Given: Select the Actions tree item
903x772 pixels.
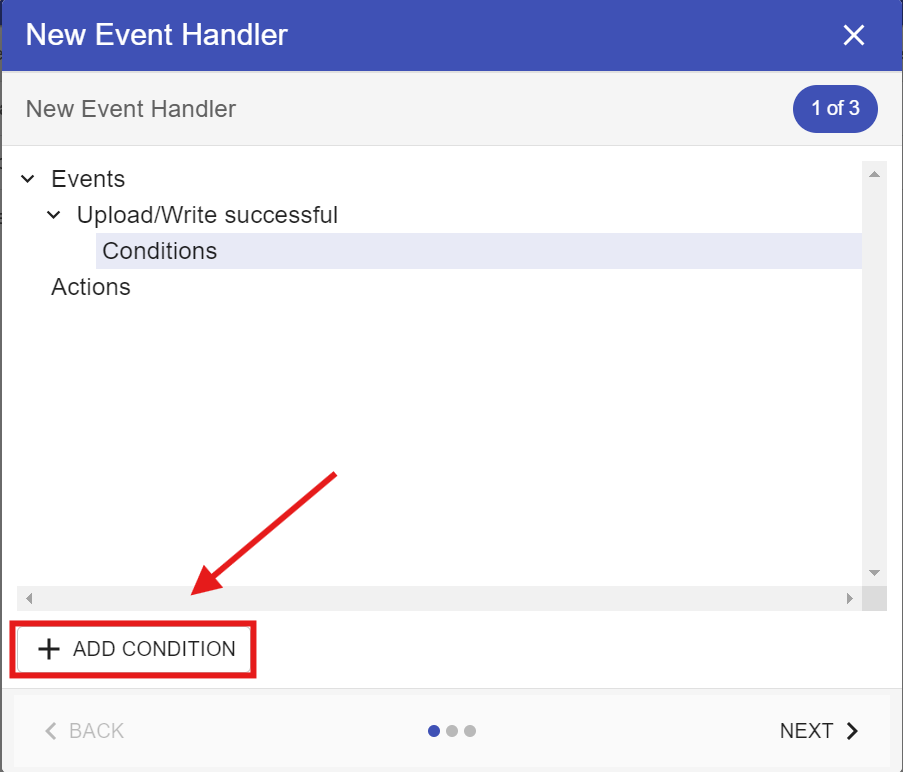Looking at the screenshot, I should click(x=91, y=287).
